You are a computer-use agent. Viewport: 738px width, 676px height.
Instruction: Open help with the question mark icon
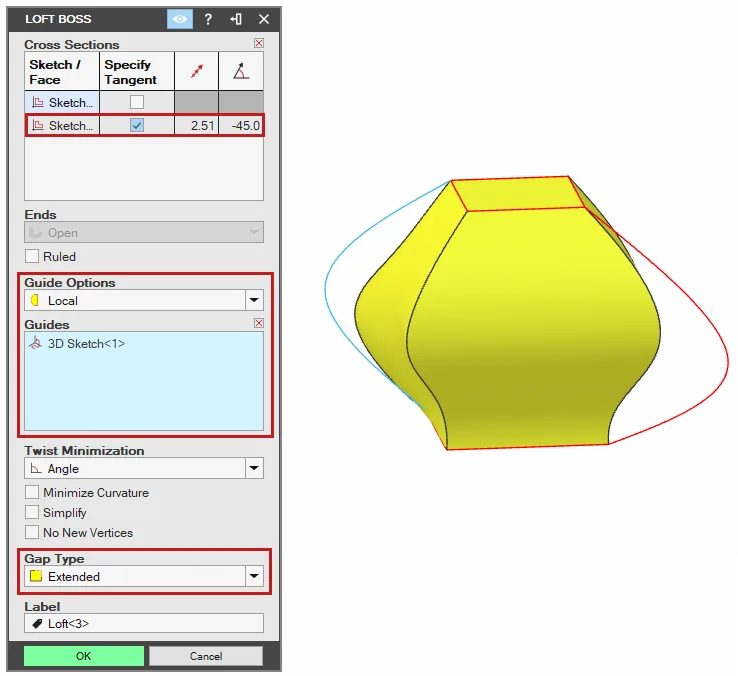(208, 19)
